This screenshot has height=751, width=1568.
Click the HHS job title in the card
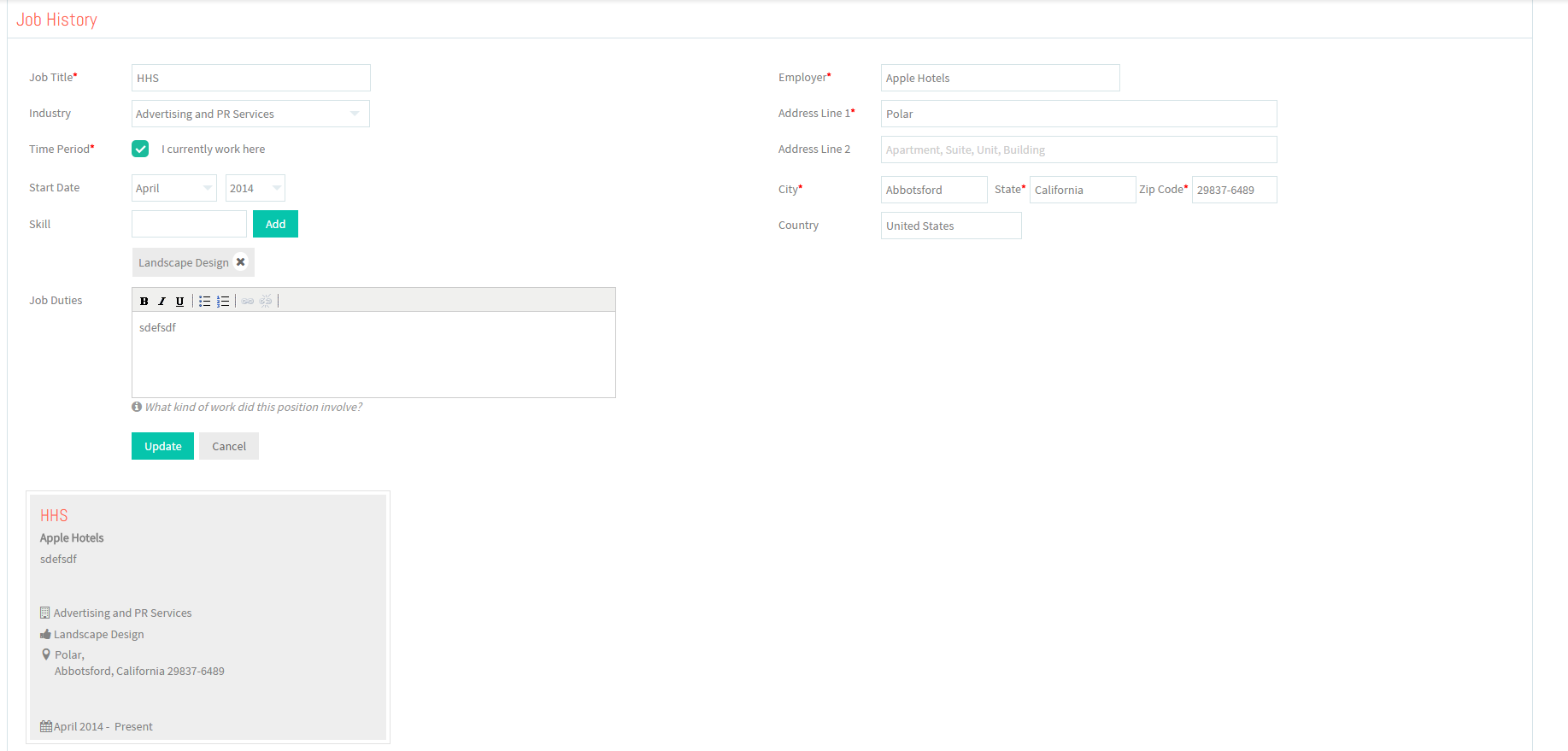pyautogui.click(x=54, y=515)
